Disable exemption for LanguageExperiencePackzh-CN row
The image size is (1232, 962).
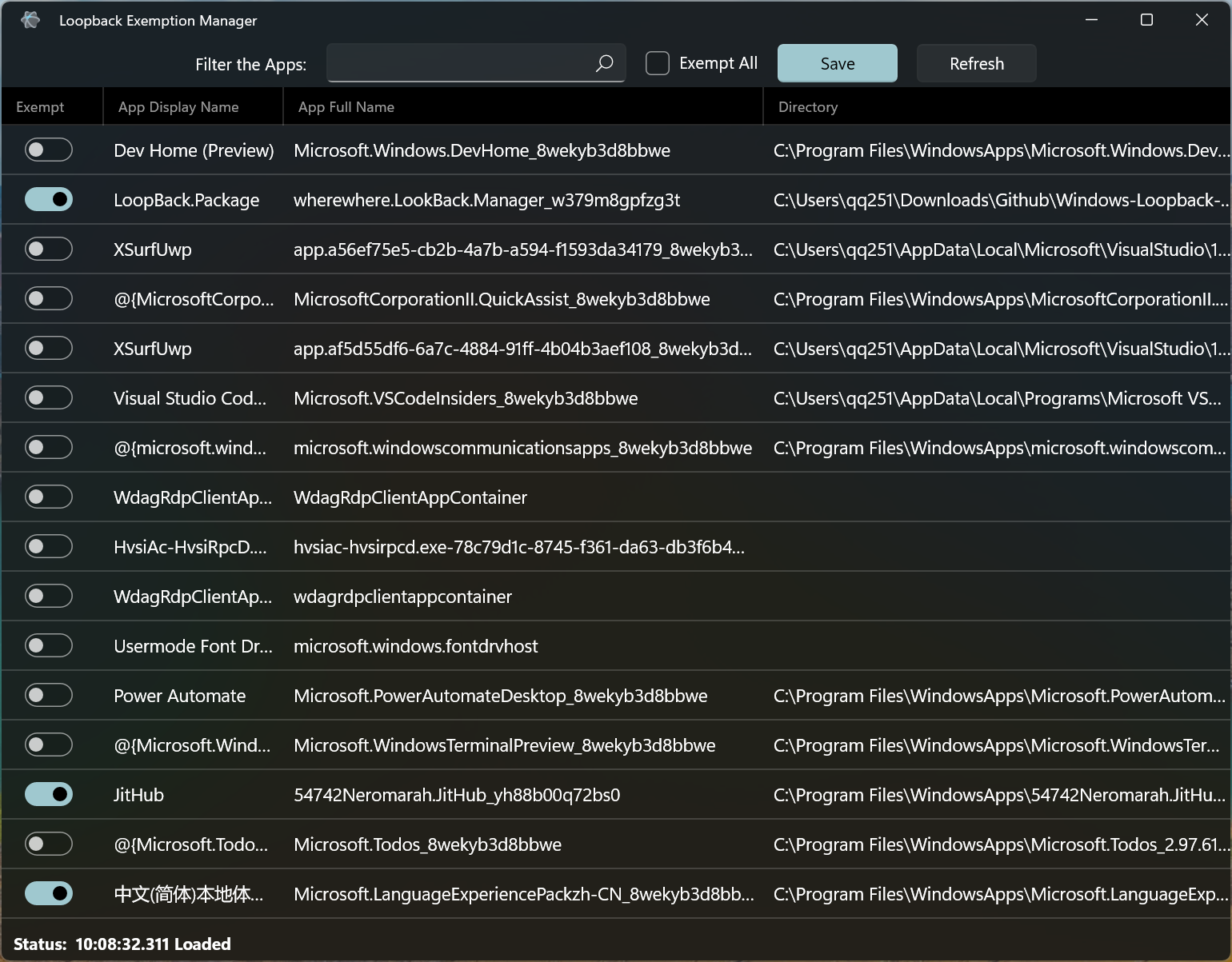coord(49,893)
